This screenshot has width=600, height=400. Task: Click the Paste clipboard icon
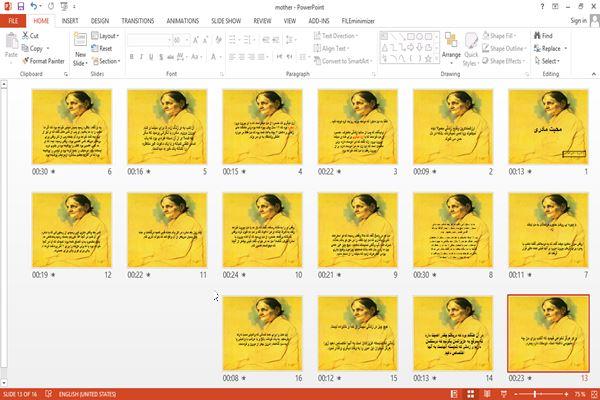coord(11,41)
